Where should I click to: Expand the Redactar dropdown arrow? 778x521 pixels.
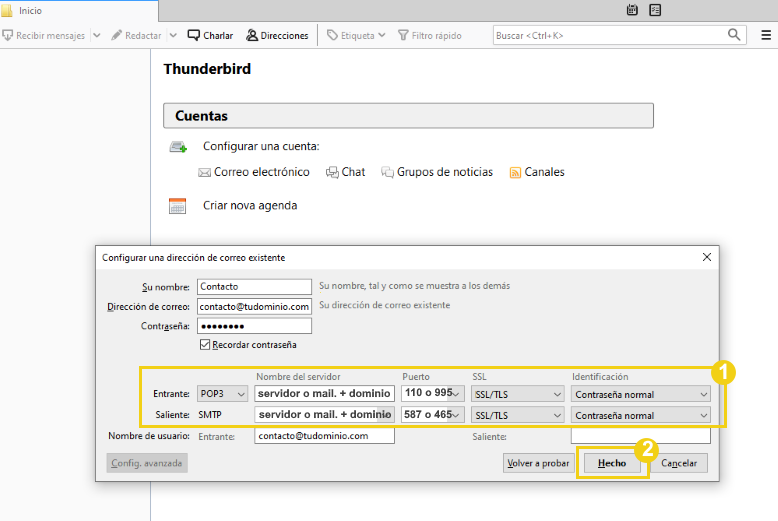[173, 36]
